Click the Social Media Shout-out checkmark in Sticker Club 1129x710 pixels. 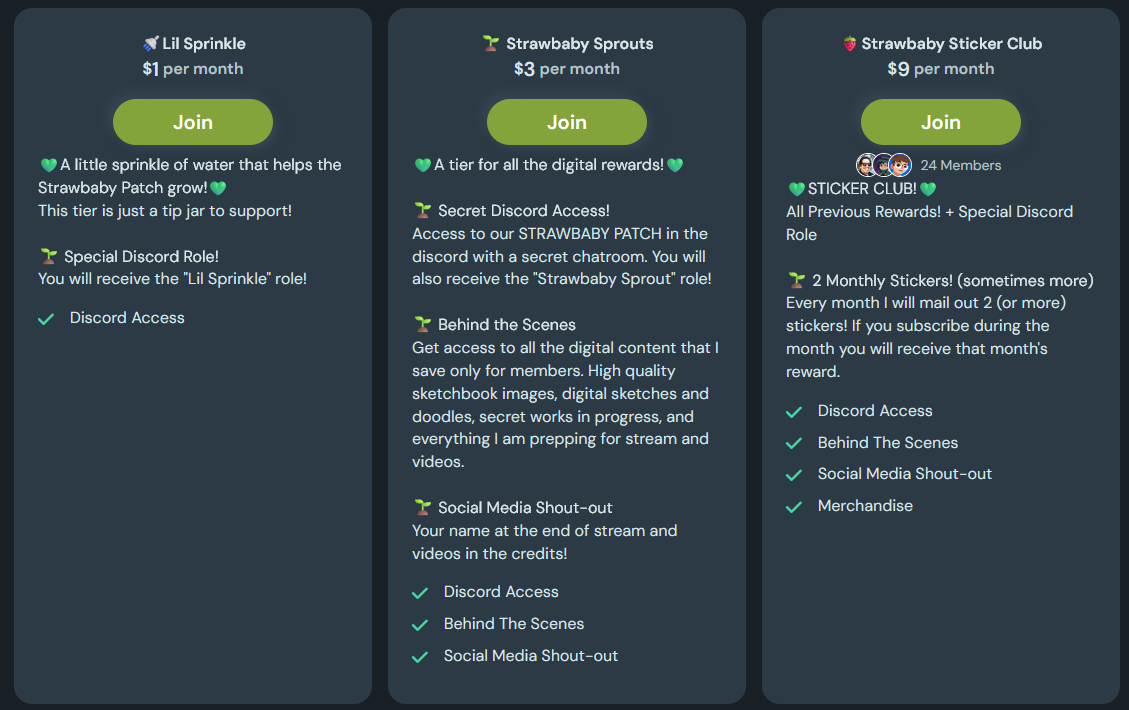pyautogui.click(x=794, y=475)
